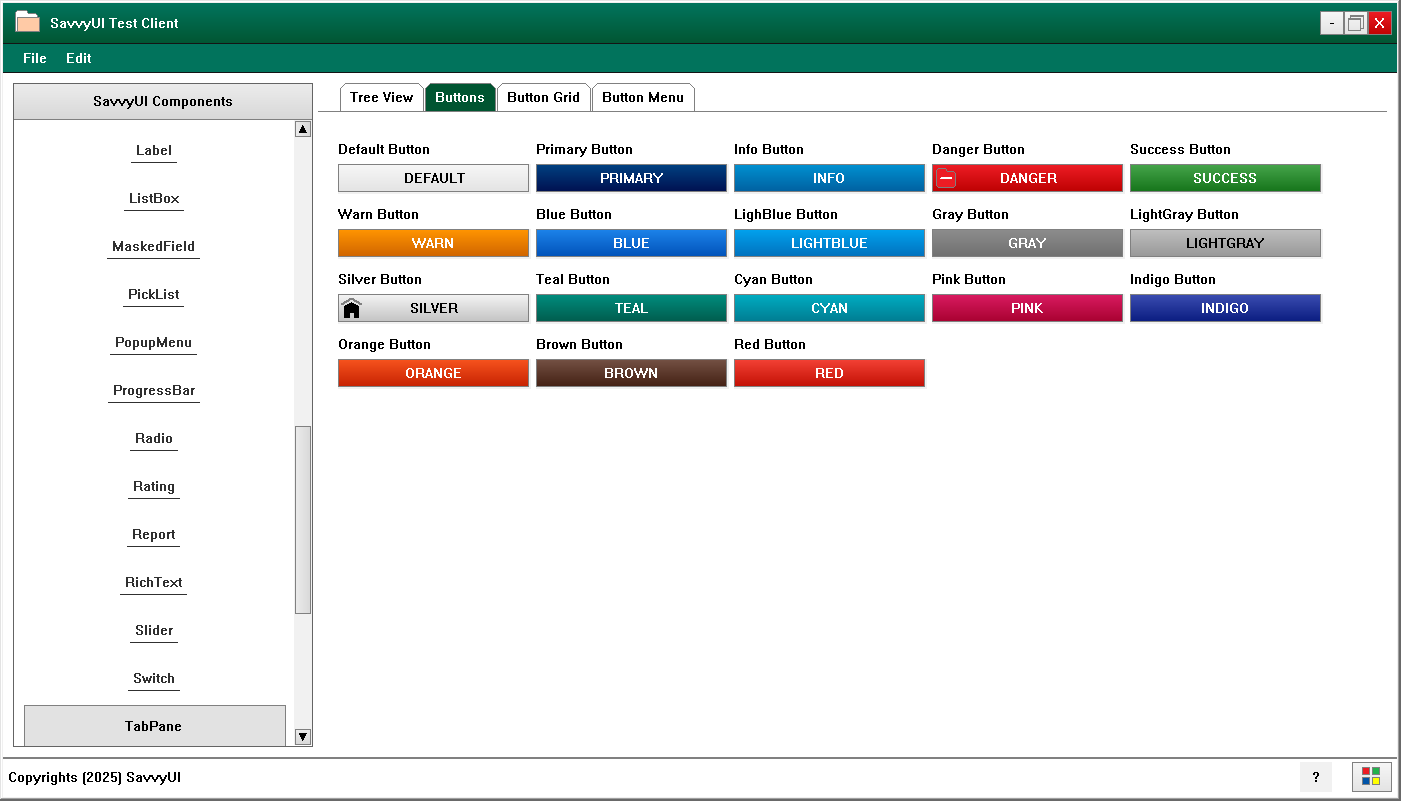Click the colored grid icon in status bar

tap(1371, 777)
